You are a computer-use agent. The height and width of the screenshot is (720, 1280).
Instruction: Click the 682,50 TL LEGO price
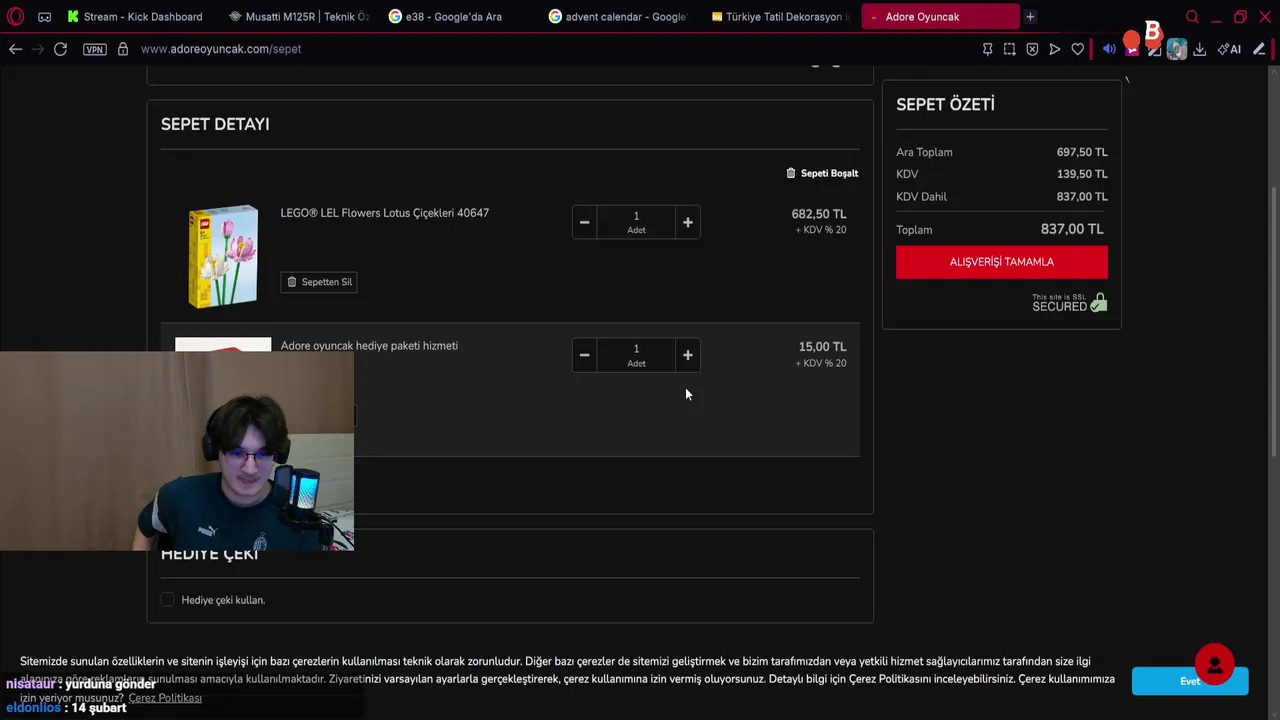pos(819,214)
